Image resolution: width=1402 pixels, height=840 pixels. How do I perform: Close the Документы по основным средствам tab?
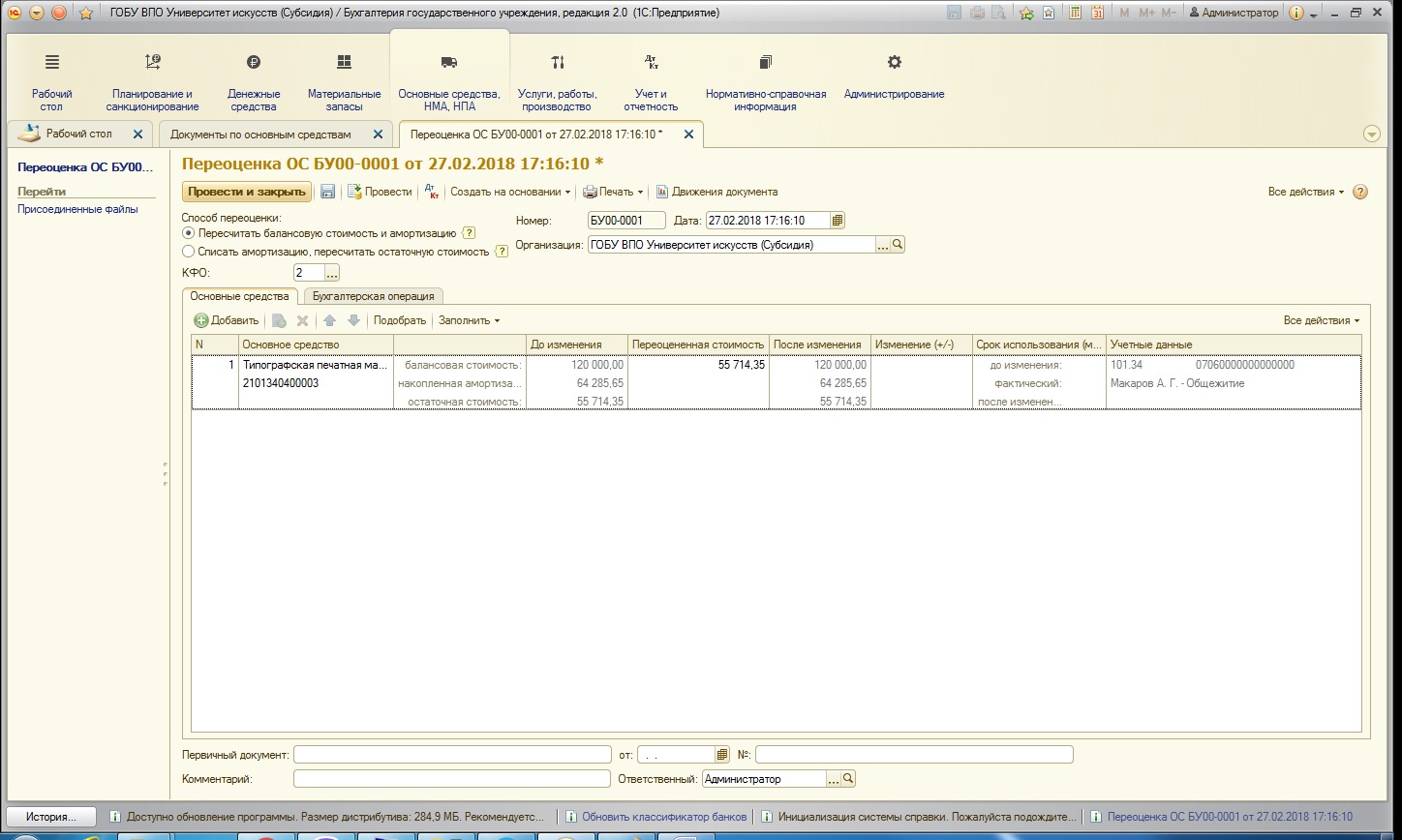(378, 135)
